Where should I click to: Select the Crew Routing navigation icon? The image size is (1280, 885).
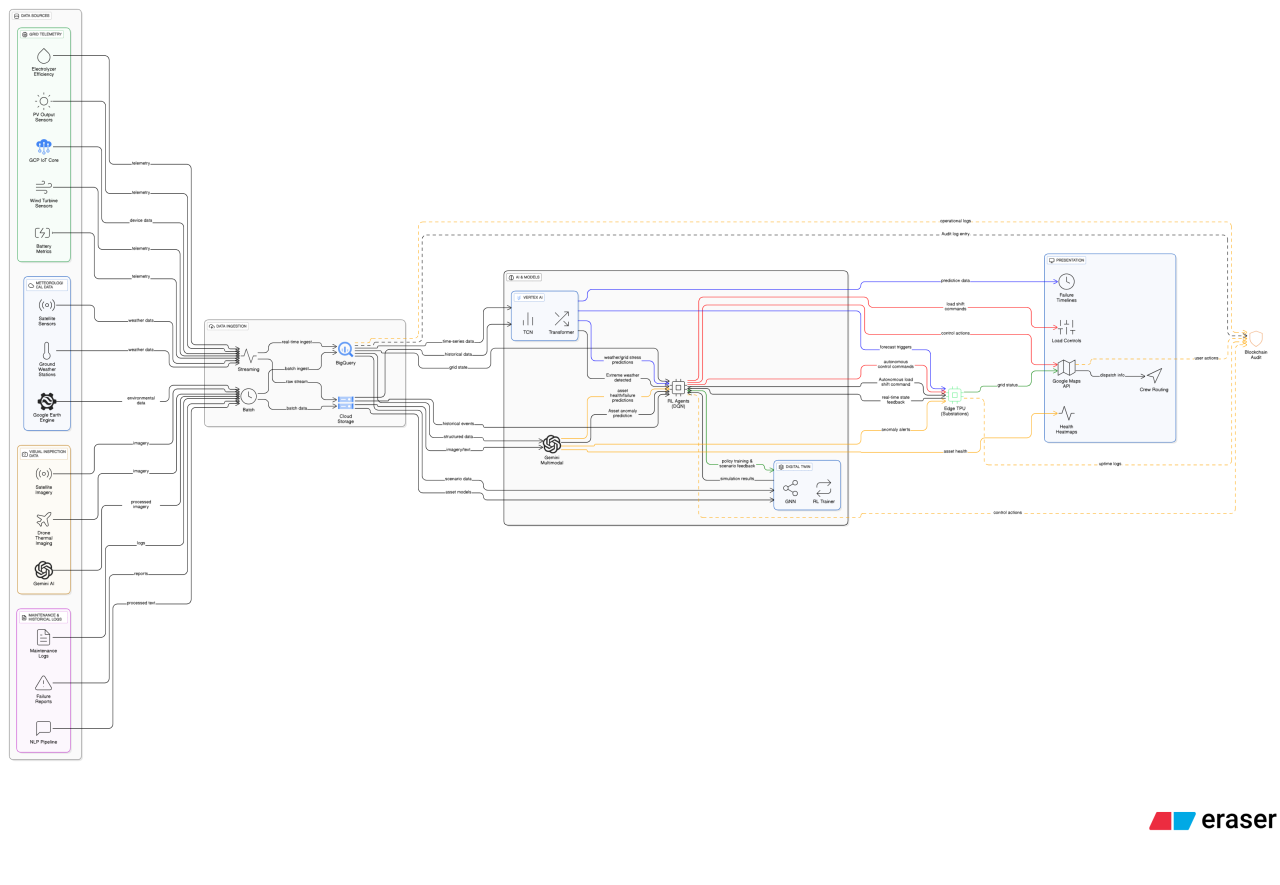coord(1153,375)
